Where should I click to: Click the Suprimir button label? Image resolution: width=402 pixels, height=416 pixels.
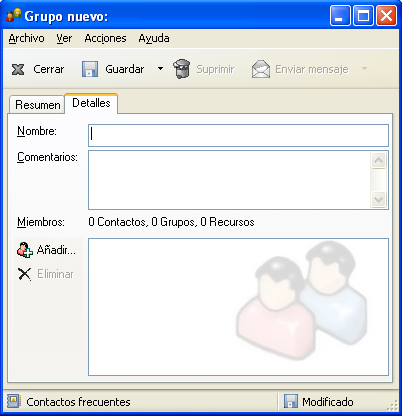tap(215, 69)
